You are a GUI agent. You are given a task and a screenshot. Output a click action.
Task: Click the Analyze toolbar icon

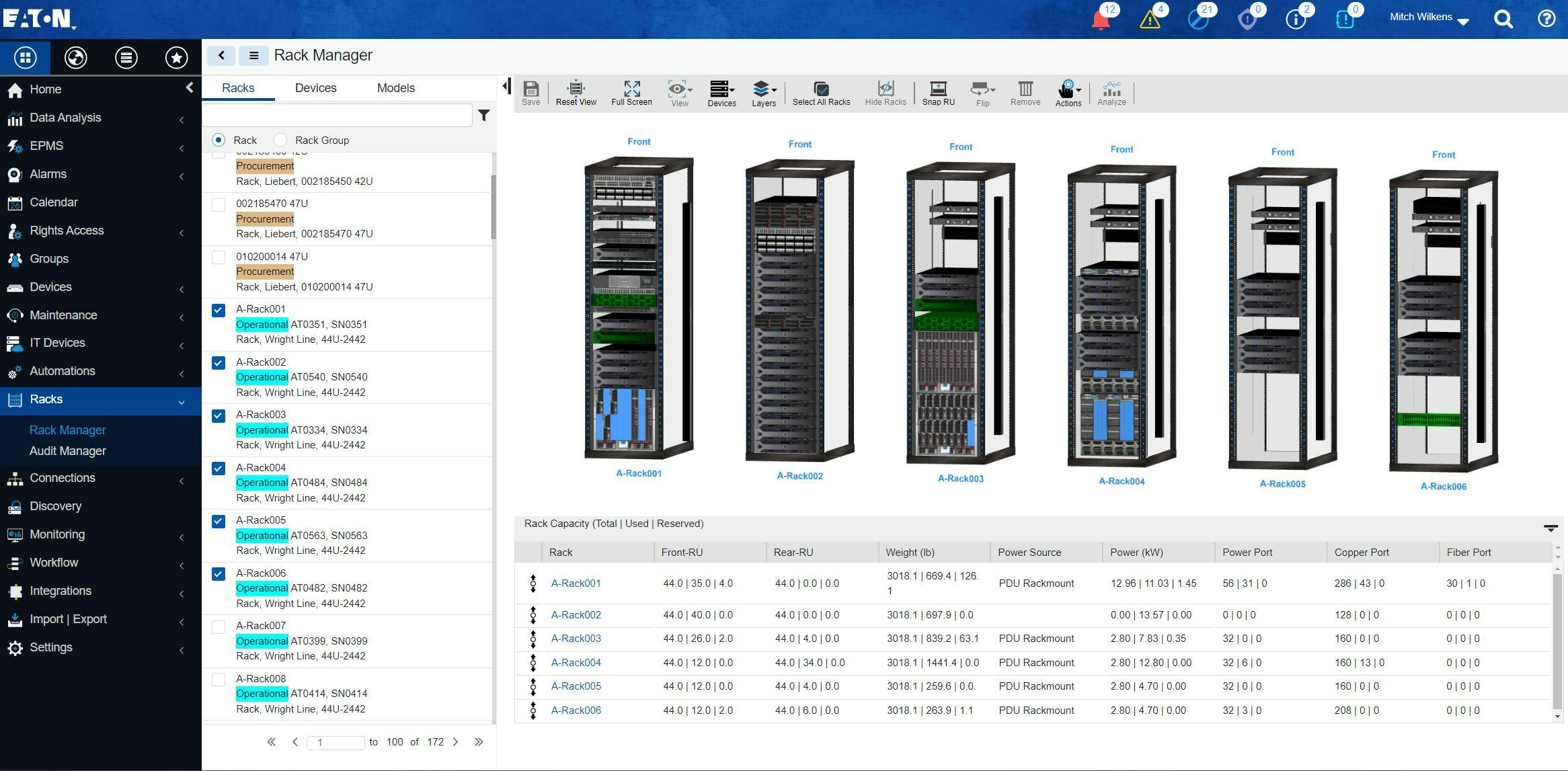1111,93
